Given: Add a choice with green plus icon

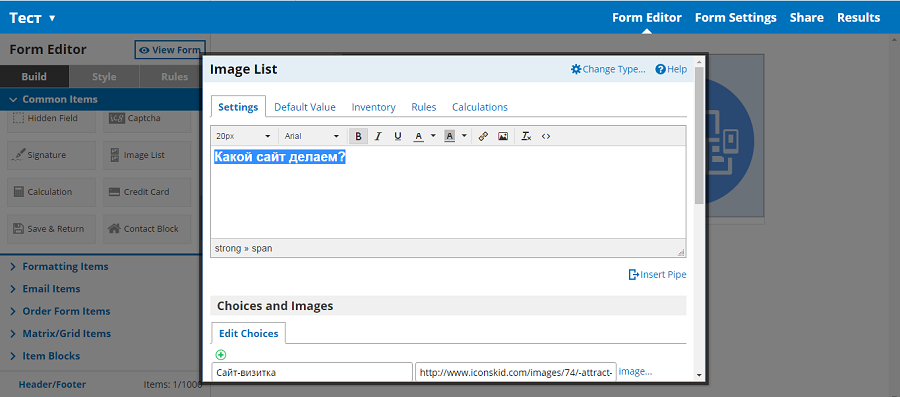Looking at the screenshot, I should 220,355.
